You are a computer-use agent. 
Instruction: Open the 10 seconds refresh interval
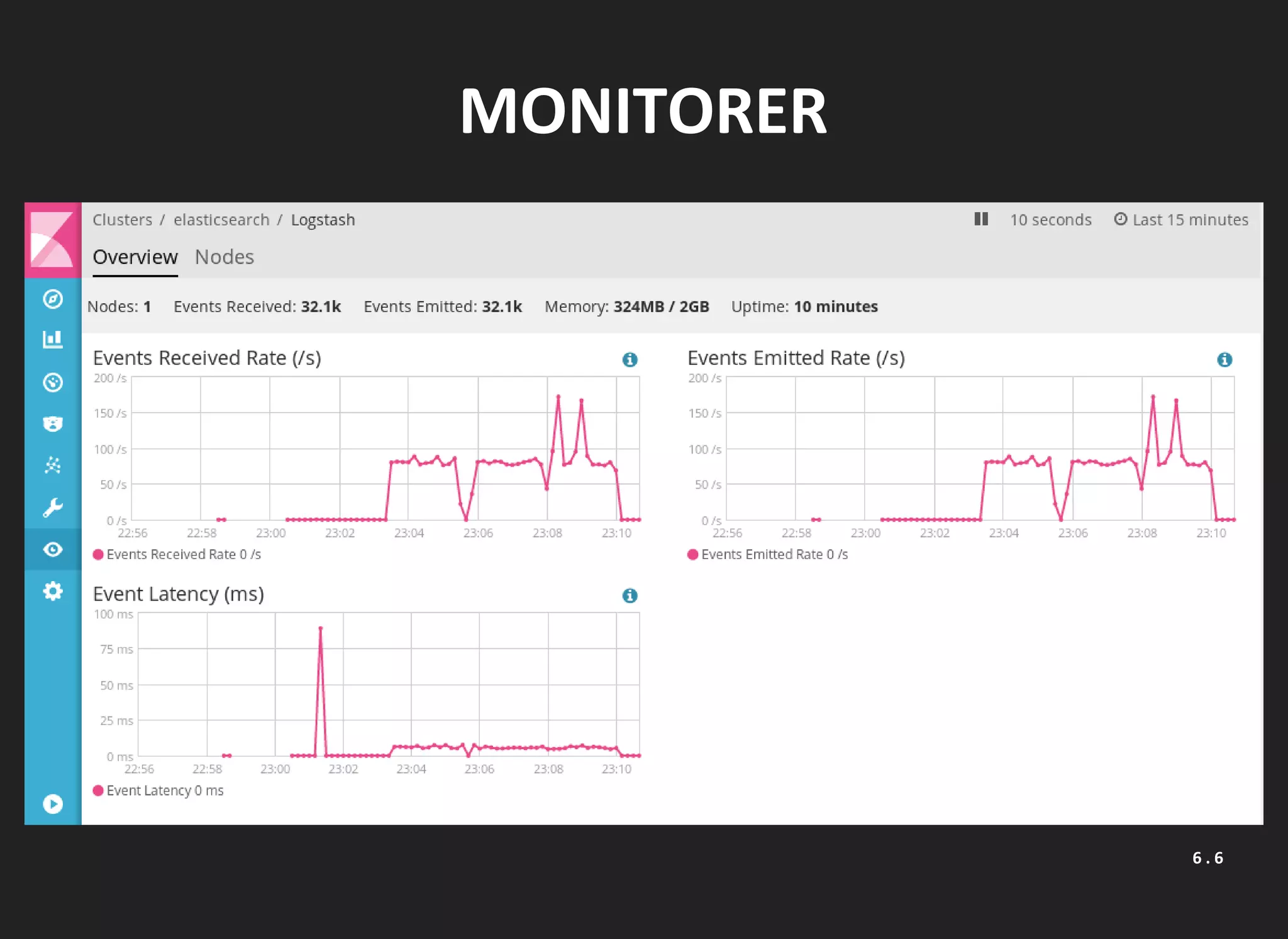tap(1050, 219)
